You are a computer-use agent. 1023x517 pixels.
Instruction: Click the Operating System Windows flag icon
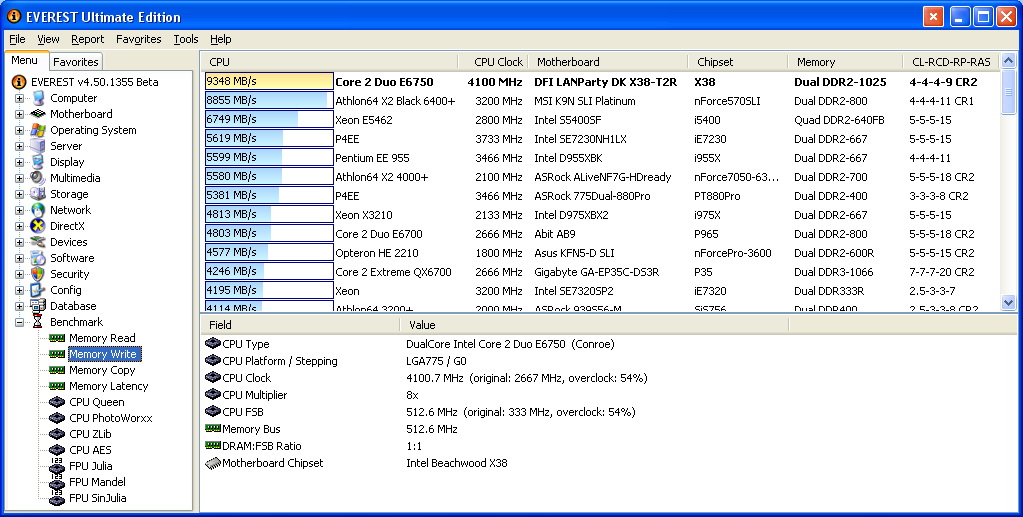click(38, 130)
